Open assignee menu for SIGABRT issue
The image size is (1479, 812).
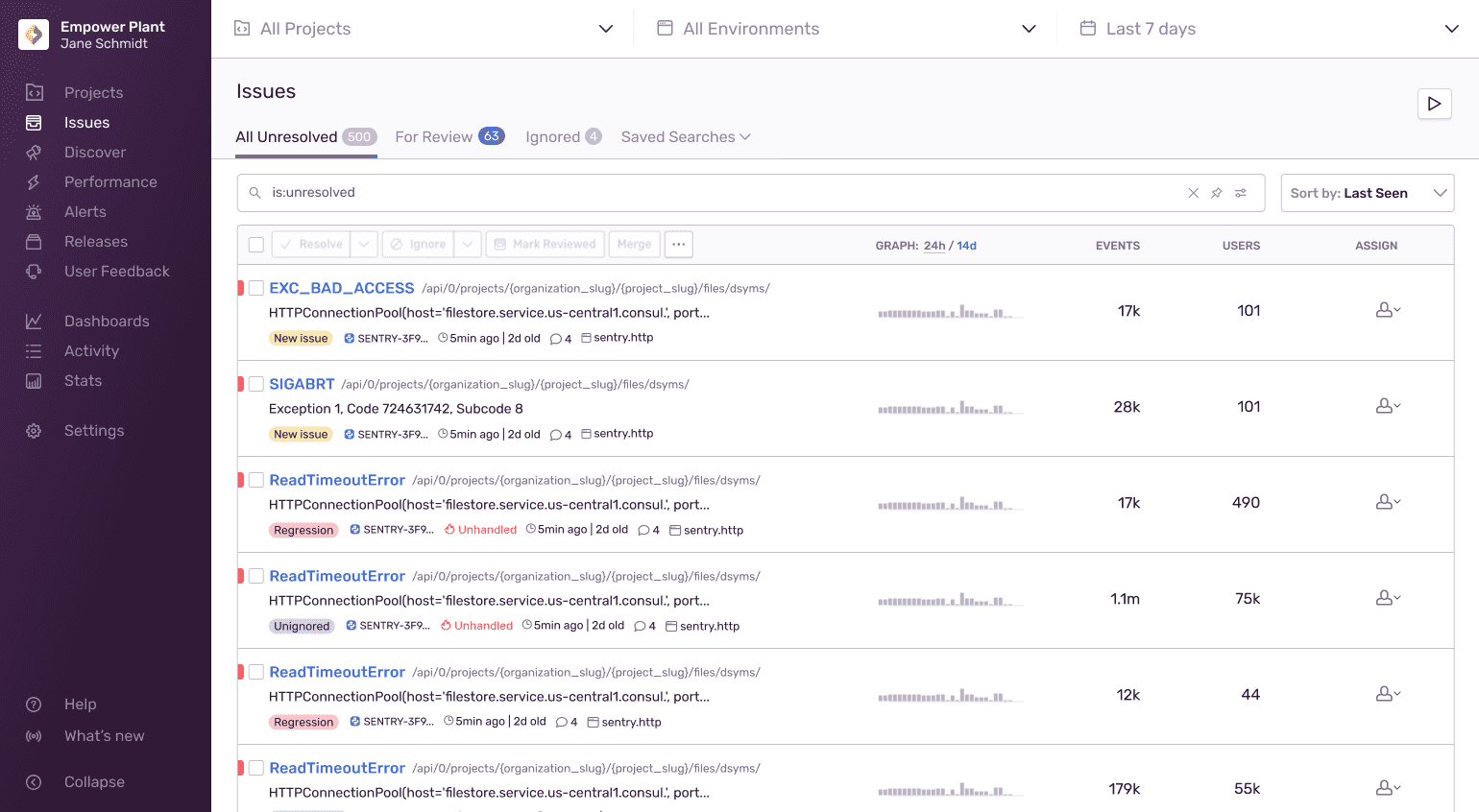(x=1388, y=406)
